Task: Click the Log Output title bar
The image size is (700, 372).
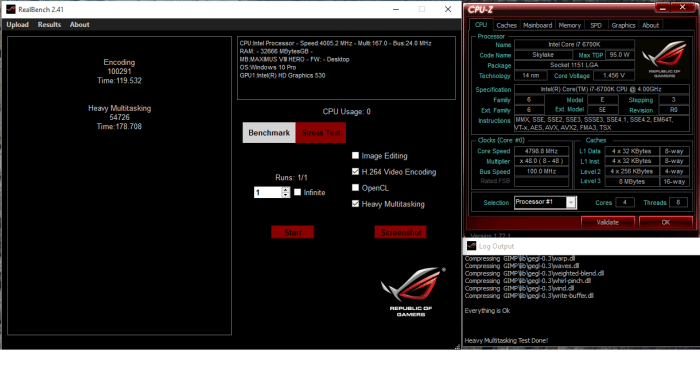Action: point(581,246)
